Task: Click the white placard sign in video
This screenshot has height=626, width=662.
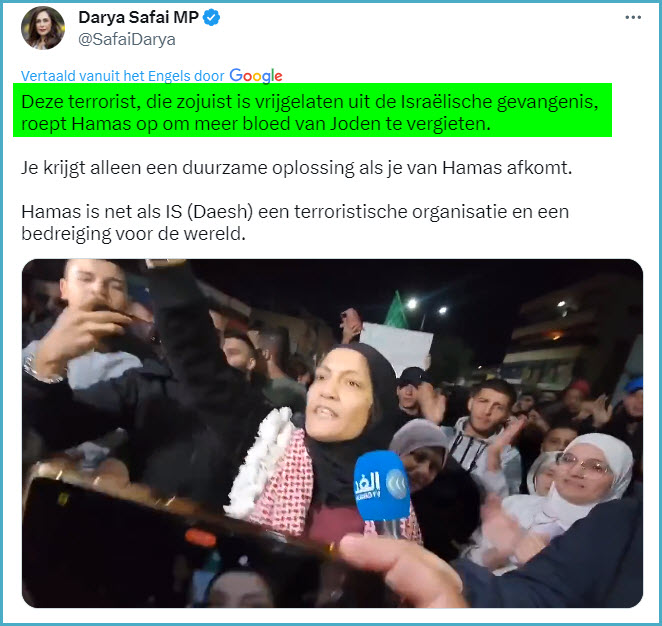Action: (x=396, y=346)
